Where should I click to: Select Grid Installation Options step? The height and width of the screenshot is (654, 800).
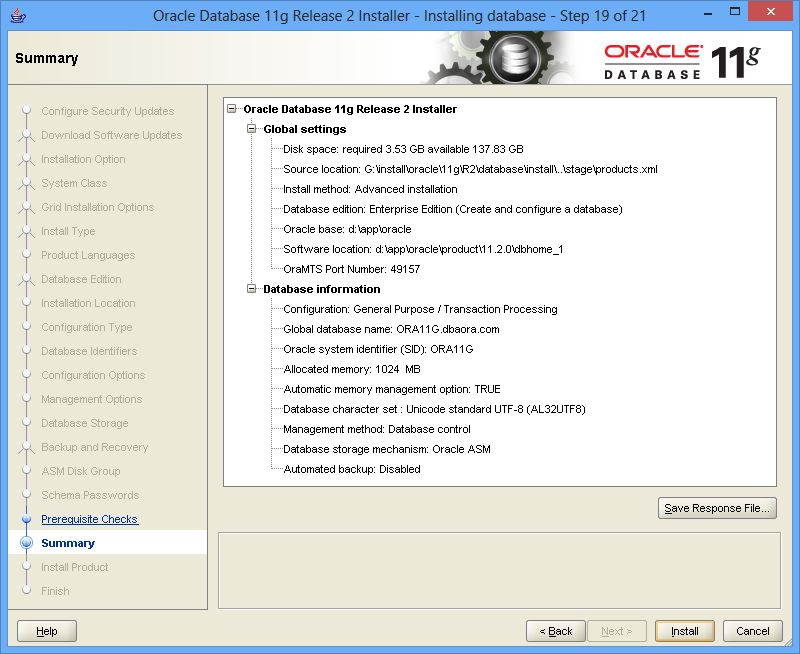pos(97,207)
